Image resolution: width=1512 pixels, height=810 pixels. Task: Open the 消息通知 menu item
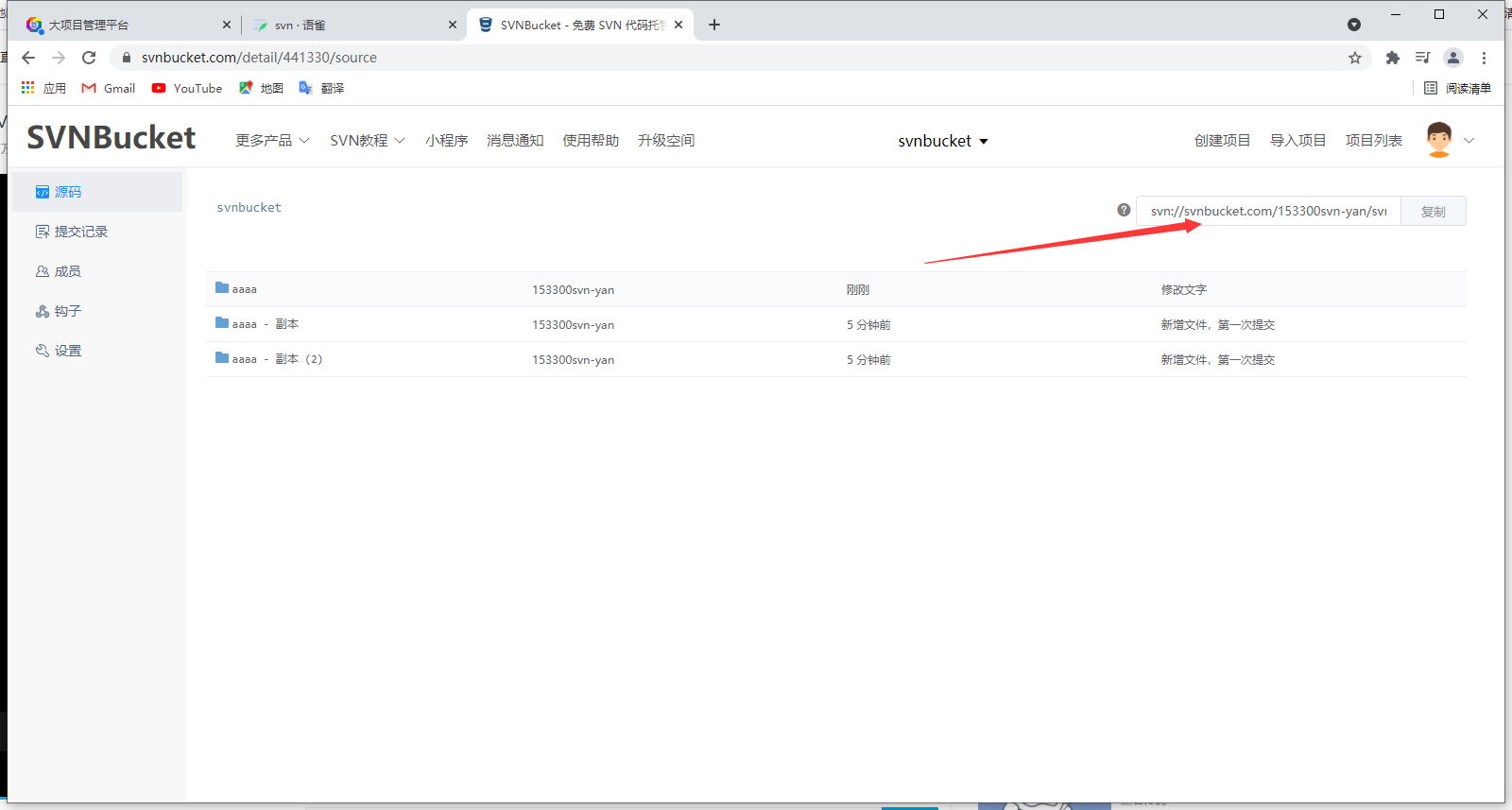[x=515, y=140]
